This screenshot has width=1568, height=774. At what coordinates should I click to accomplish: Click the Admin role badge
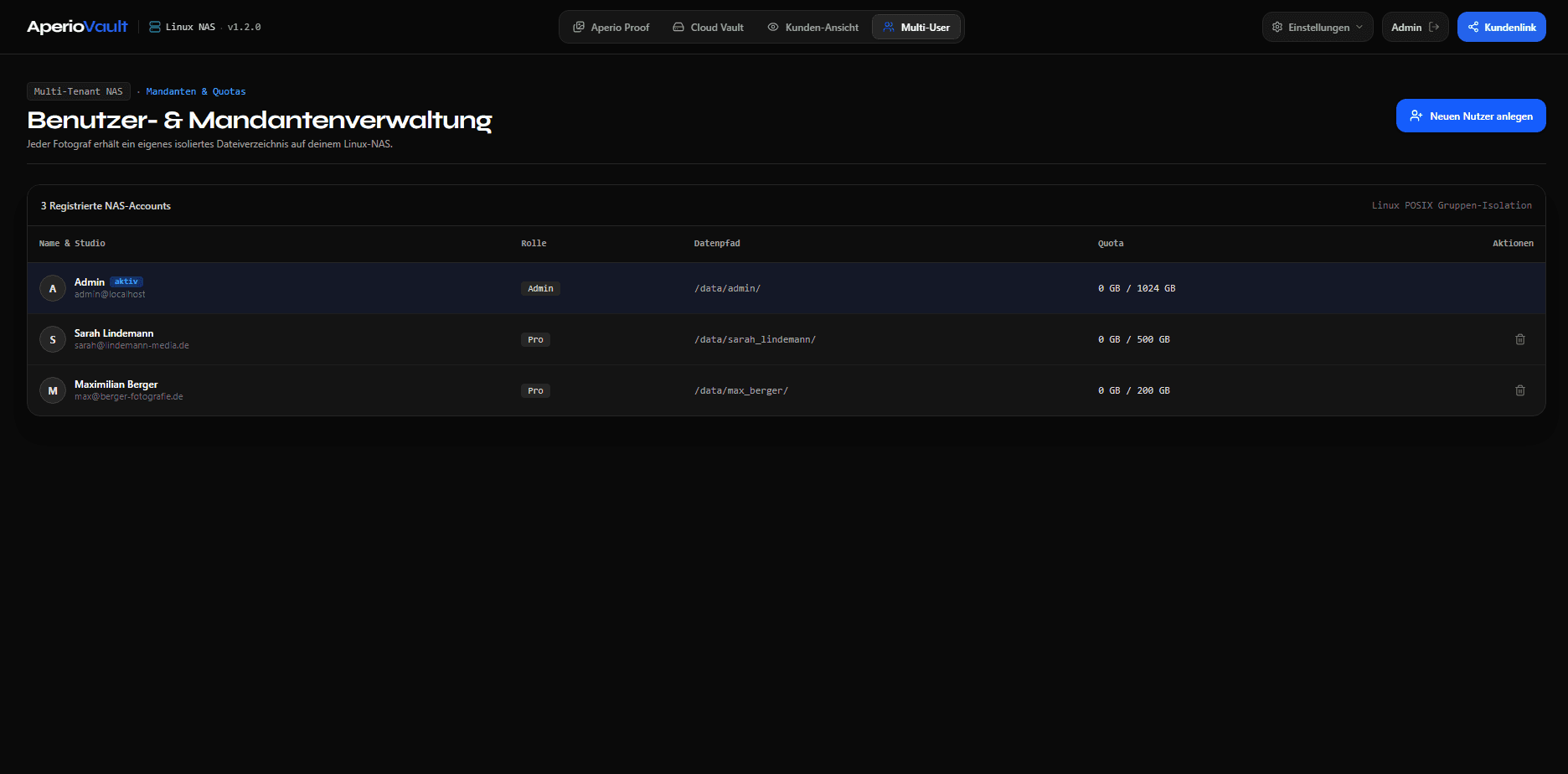[x=540, y=288]
